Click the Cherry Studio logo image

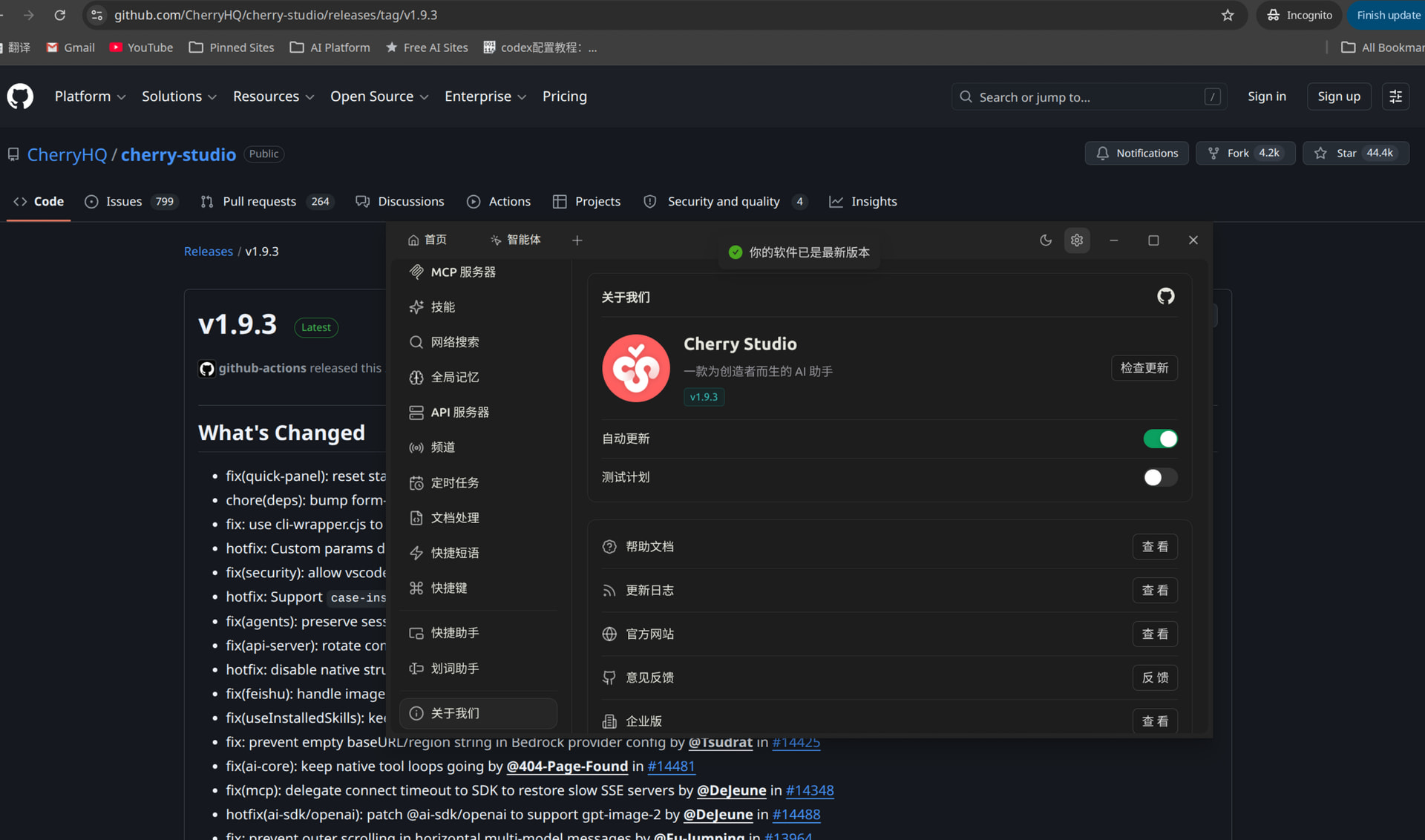pyautogui.click(x=635, y=368)
